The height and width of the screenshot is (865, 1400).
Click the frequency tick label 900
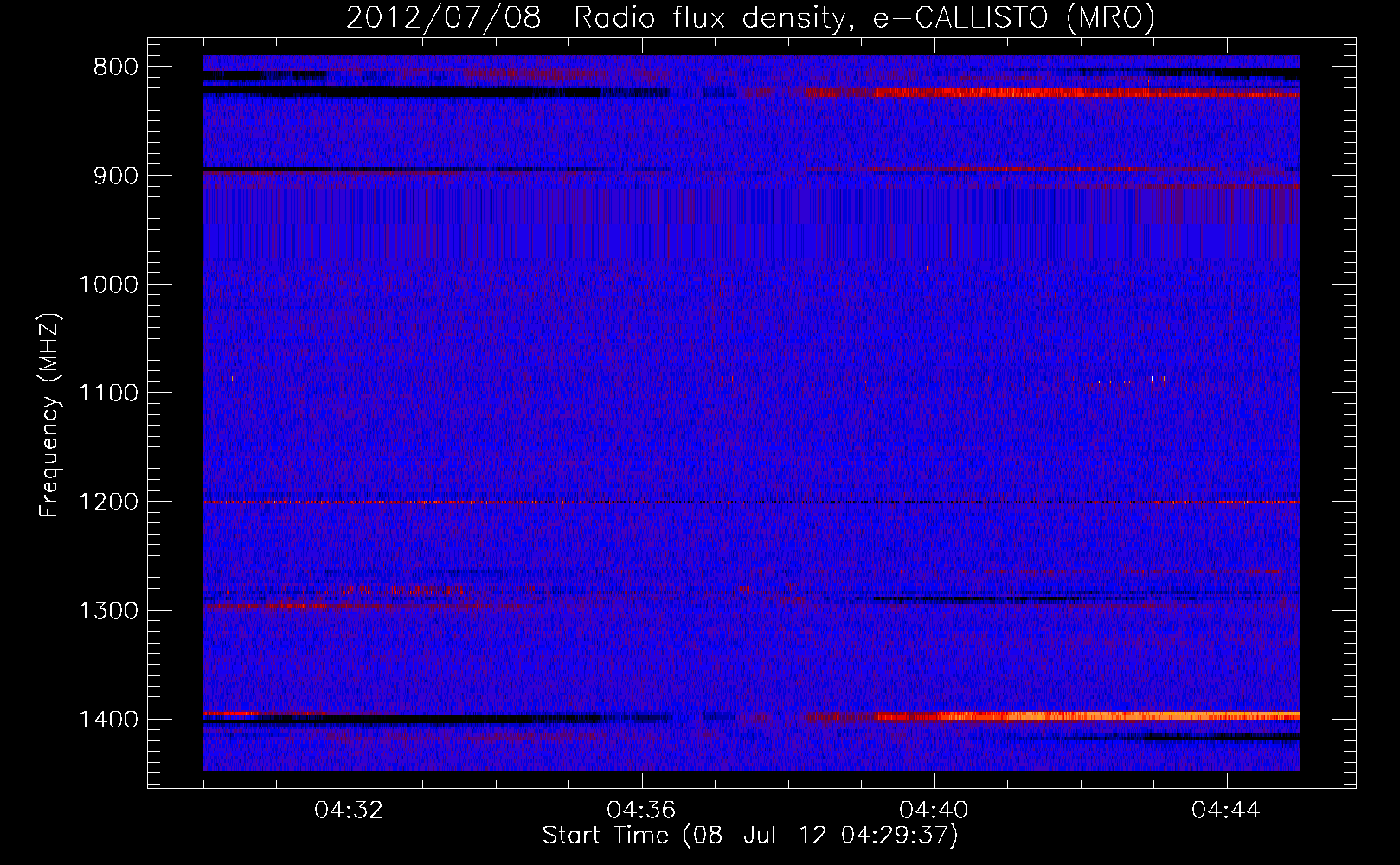(x=114, y=176)
